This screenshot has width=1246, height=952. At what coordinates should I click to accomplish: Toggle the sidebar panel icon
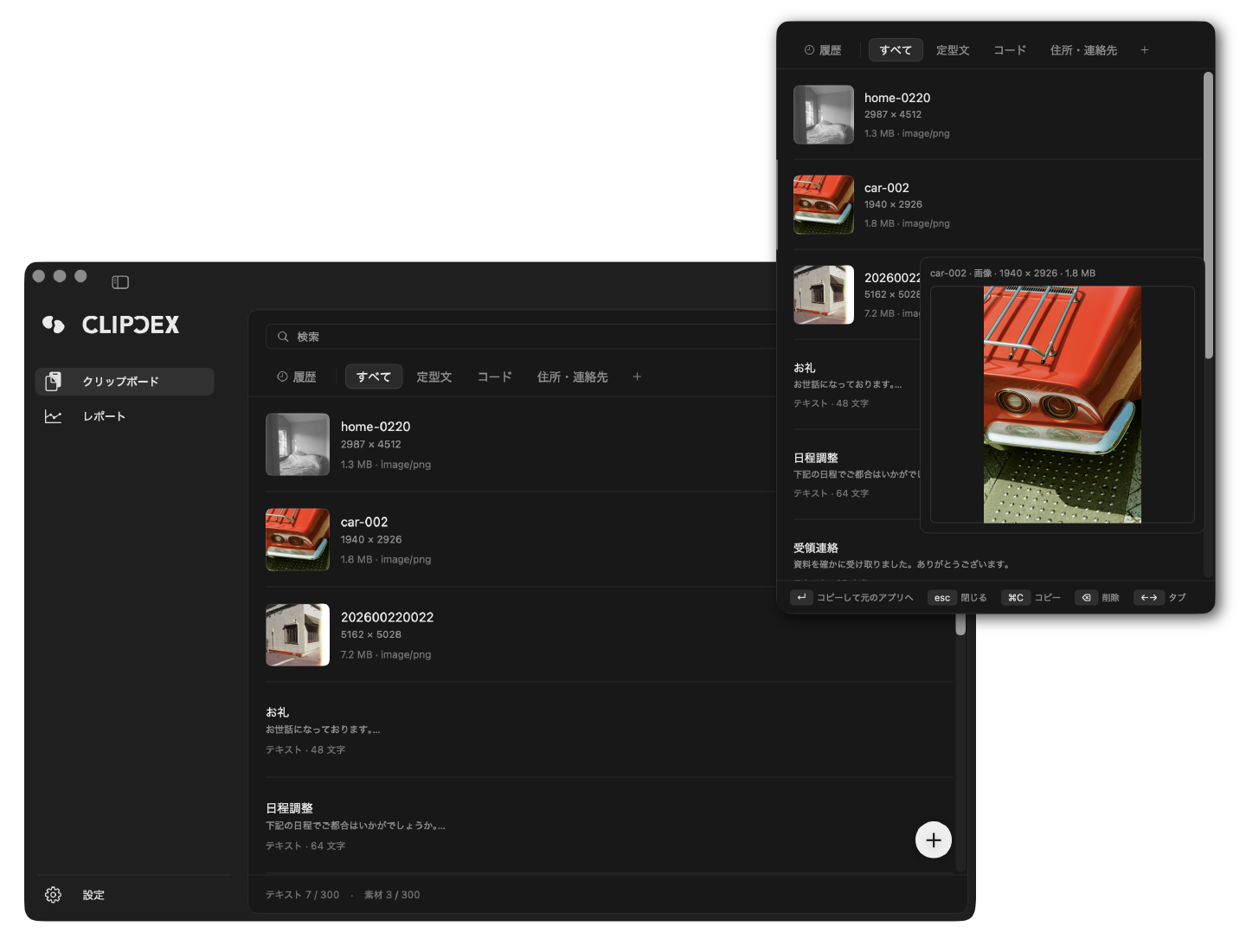120,282
